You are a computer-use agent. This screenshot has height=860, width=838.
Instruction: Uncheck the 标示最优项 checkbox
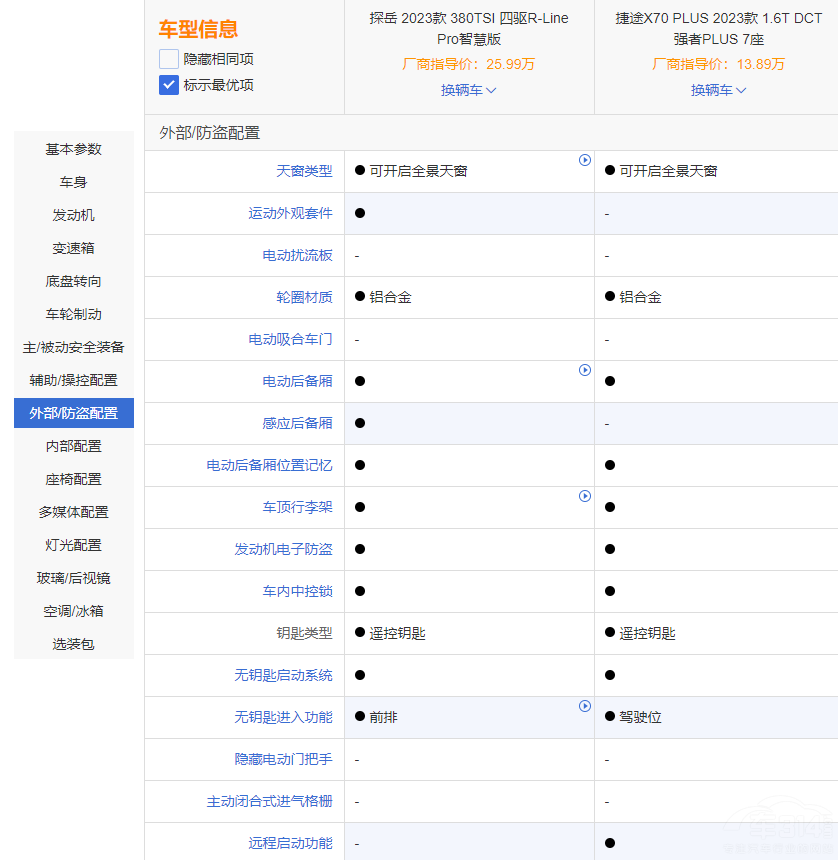[169, 85]
